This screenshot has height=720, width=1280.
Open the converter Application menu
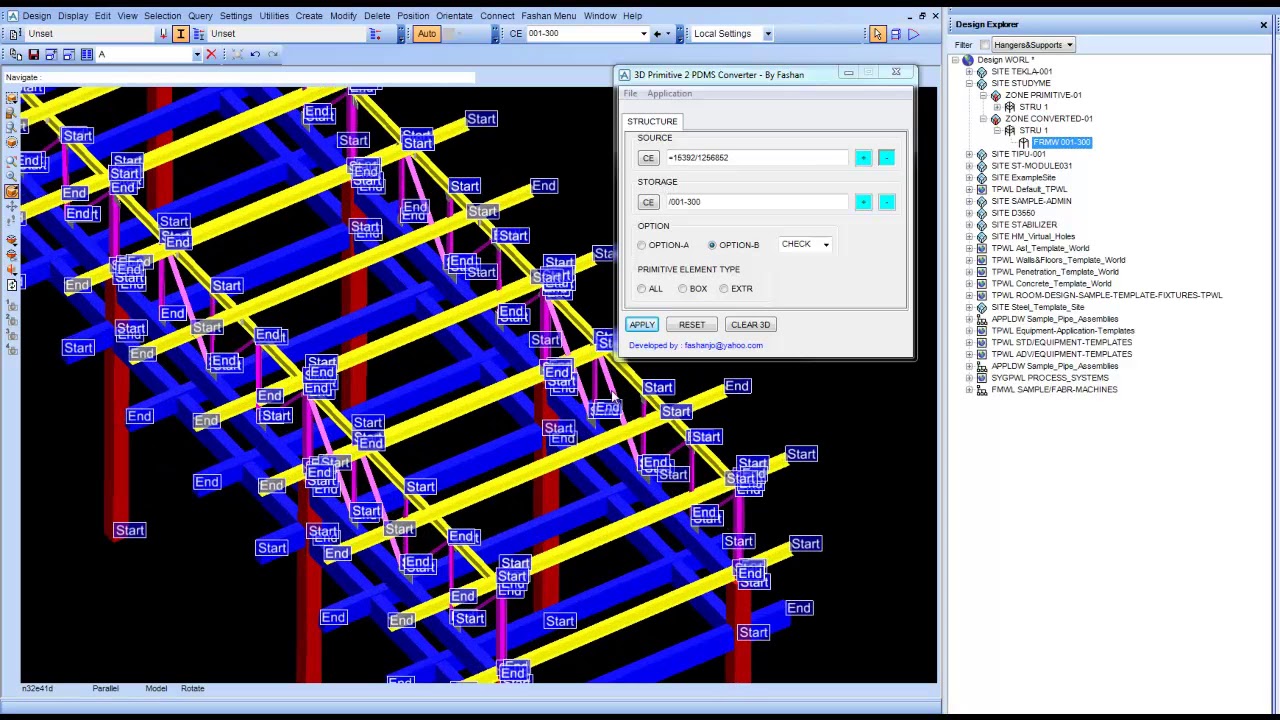669,94
